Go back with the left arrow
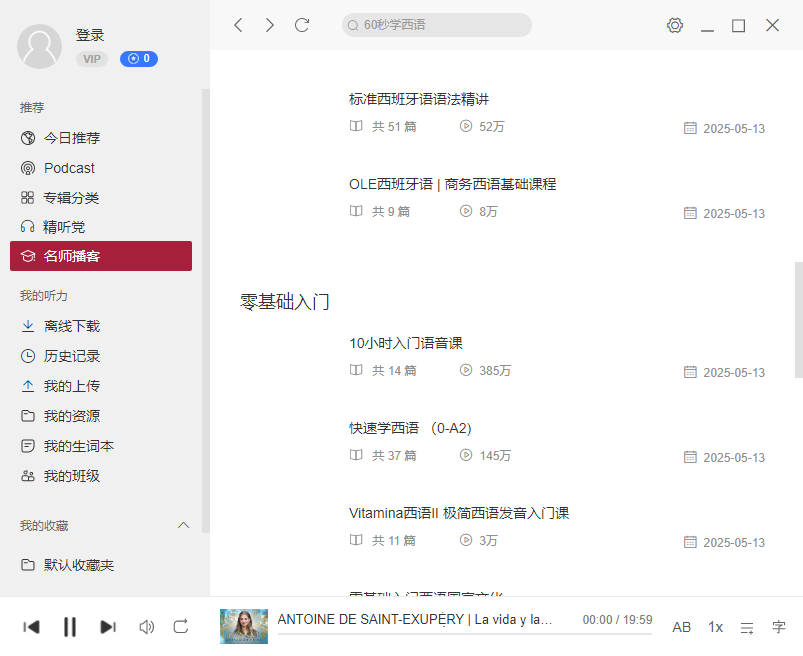This screenshot has height=656, width=803. coord(238,25)
